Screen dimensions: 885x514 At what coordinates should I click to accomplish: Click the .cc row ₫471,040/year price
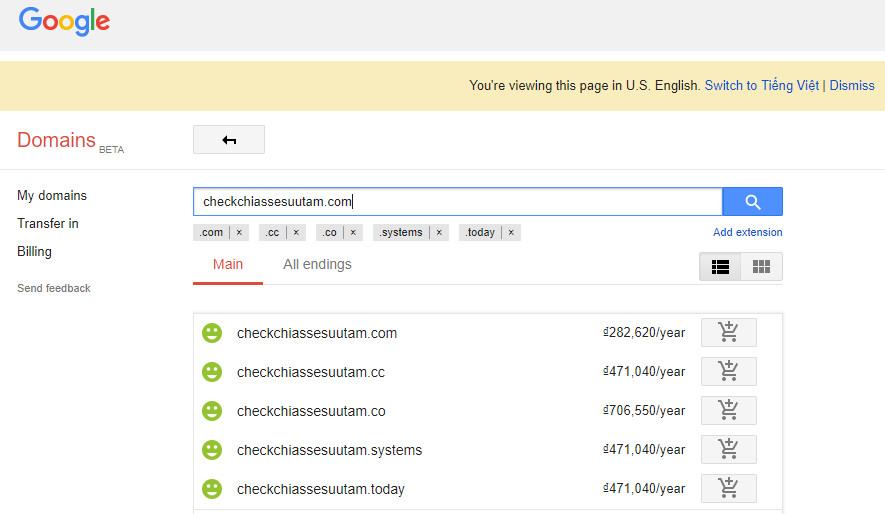tap(644, 372)
